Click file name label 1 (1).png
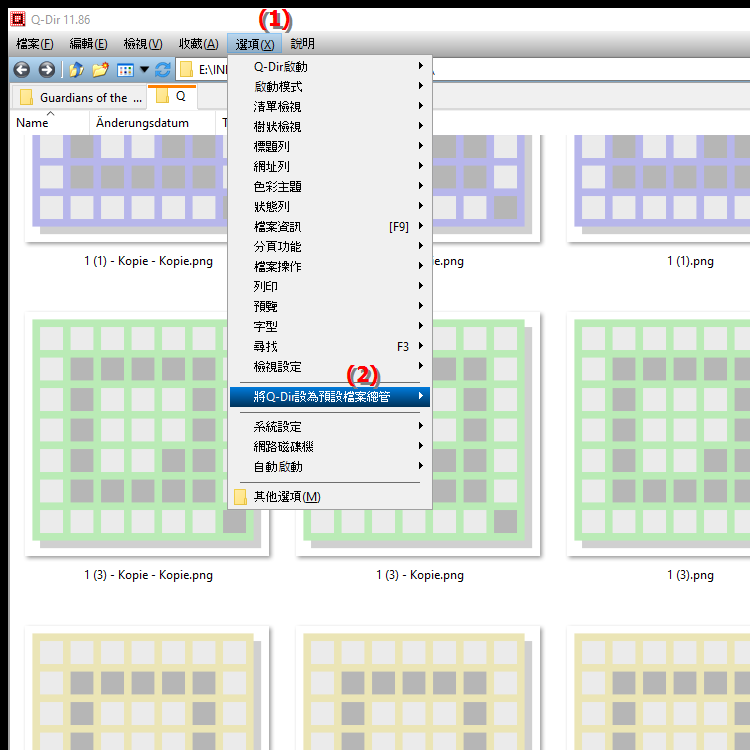This screenshot has width=750, height=750. (690, 261)
